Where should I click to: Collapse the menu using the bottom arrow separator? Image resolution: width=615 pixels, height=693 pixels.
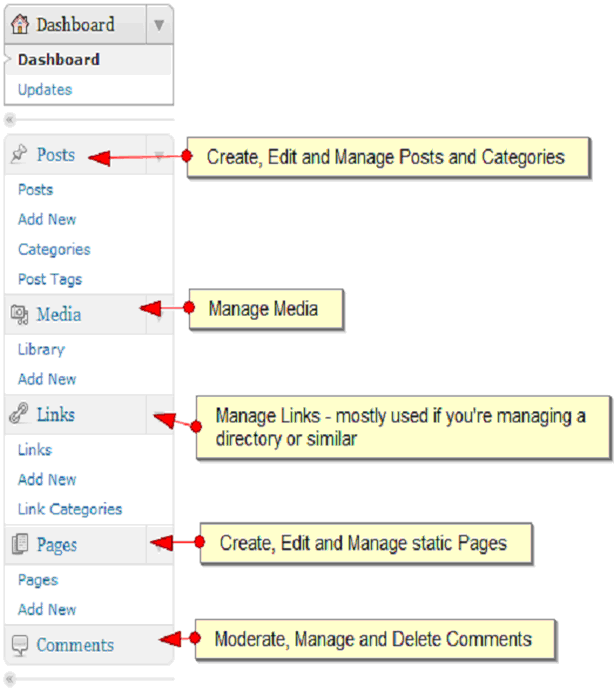10,680
